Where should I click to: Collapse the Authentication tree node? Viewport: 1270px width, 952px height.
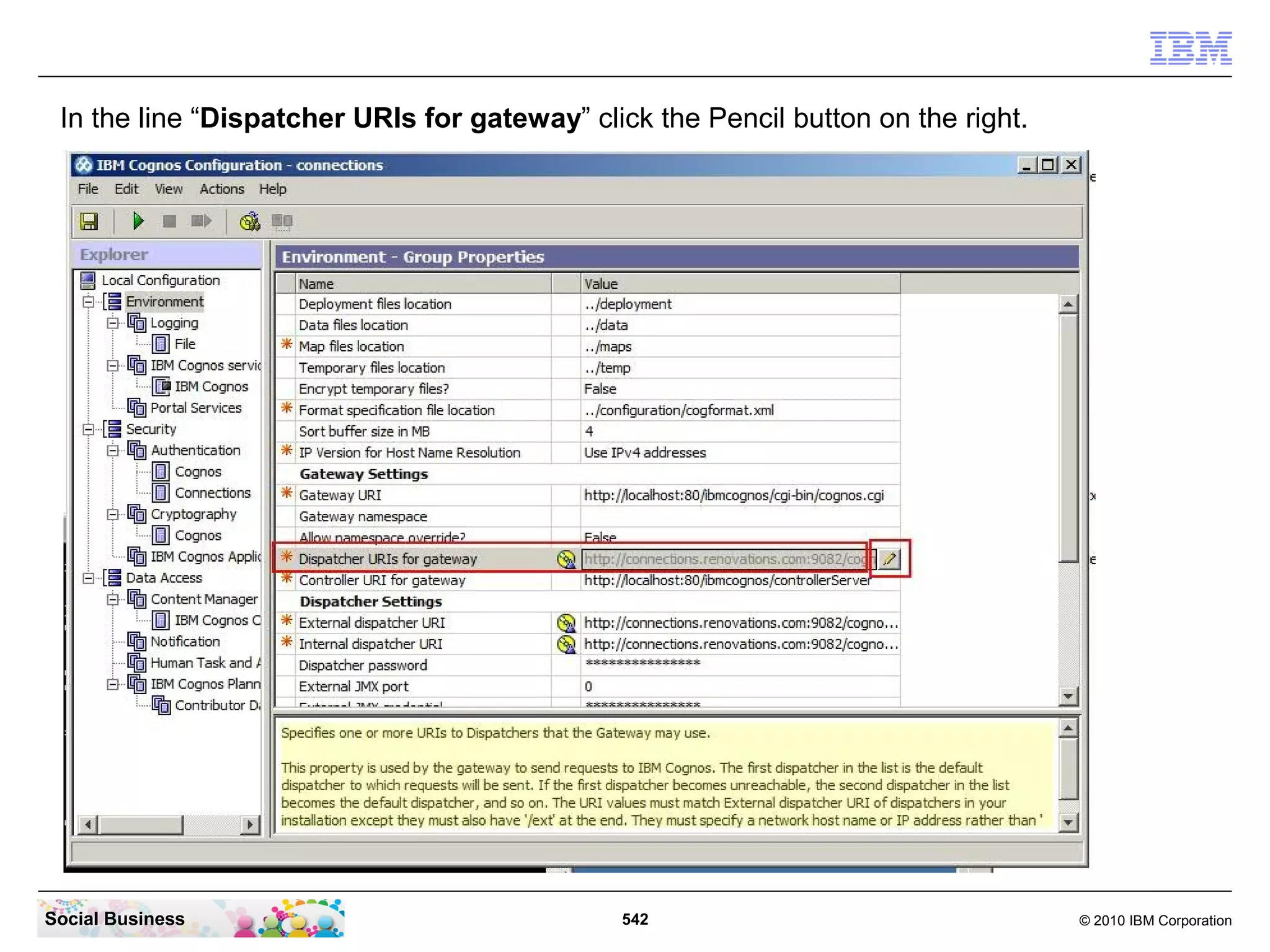coord(113,451)
